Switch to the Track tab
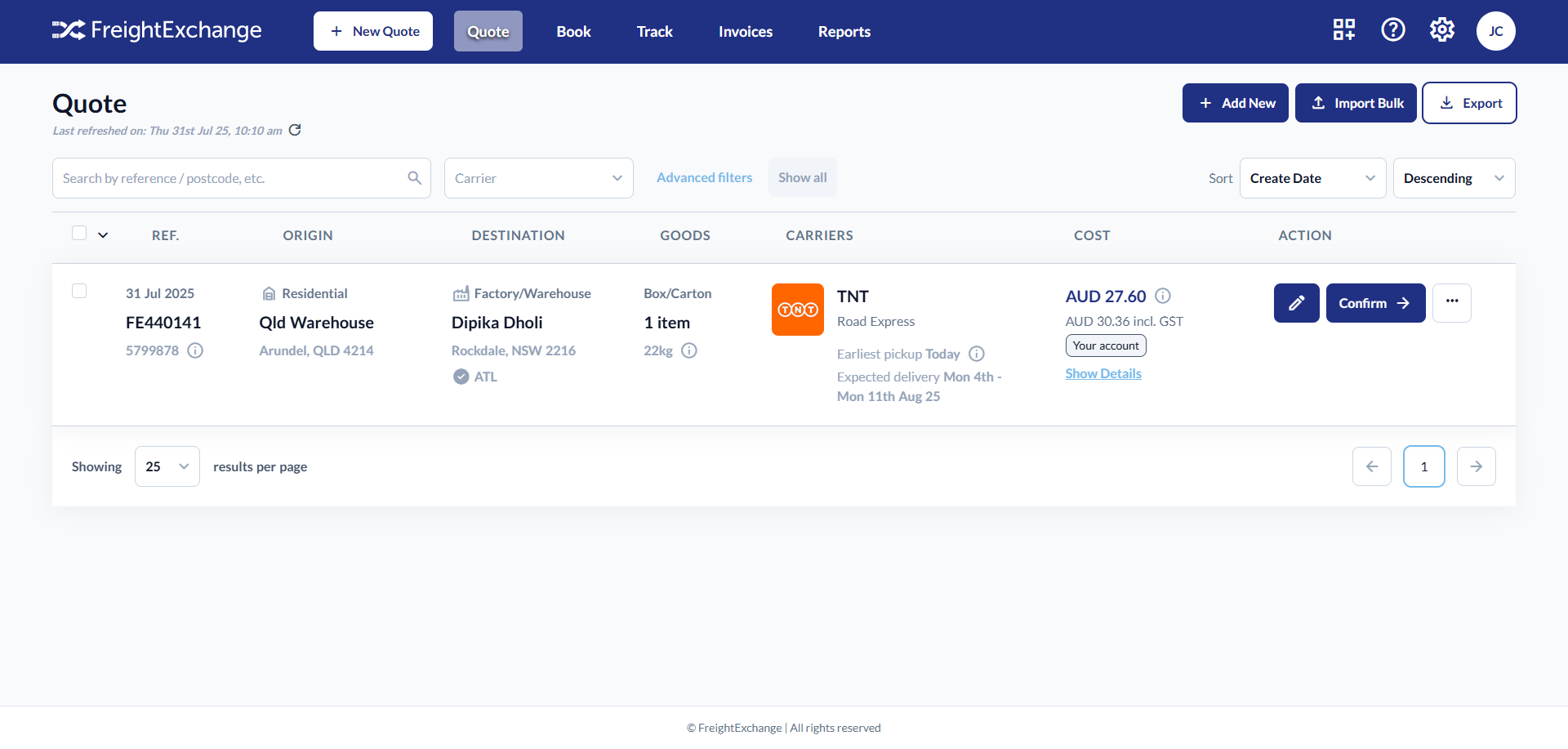Screen dimensions: 1568x749 pos(655,31)
